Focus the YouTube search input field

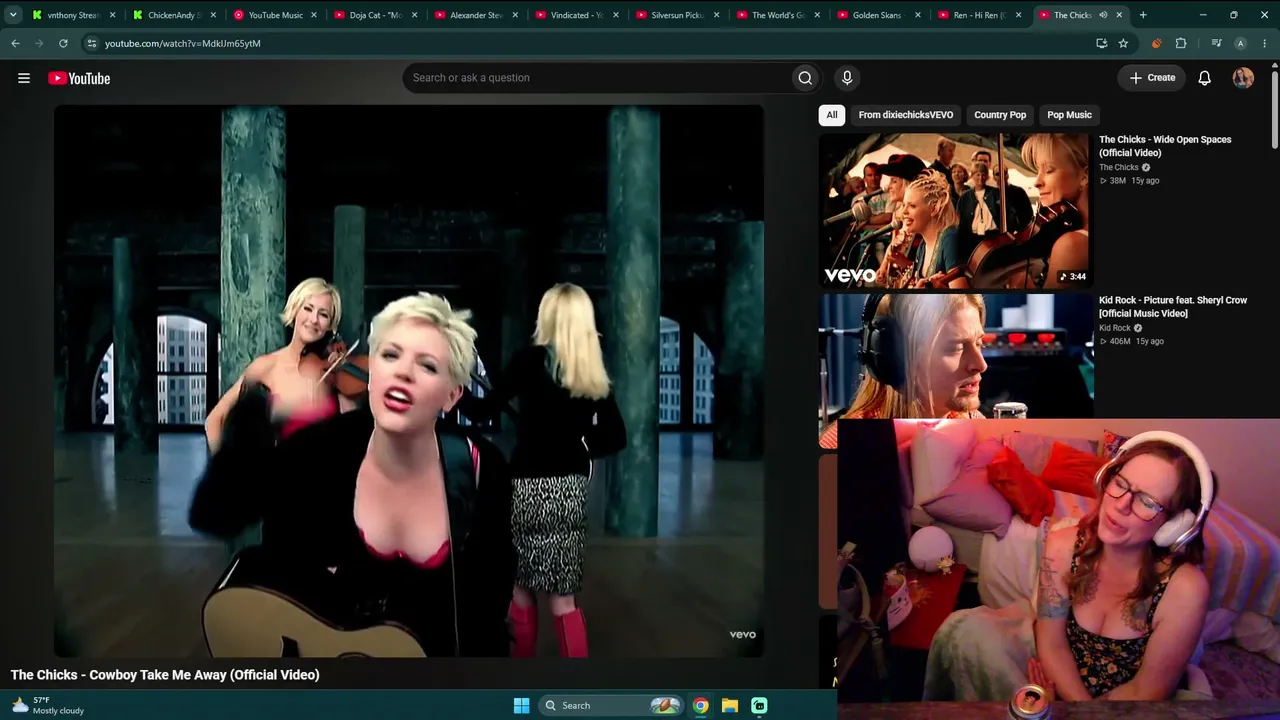596,78
